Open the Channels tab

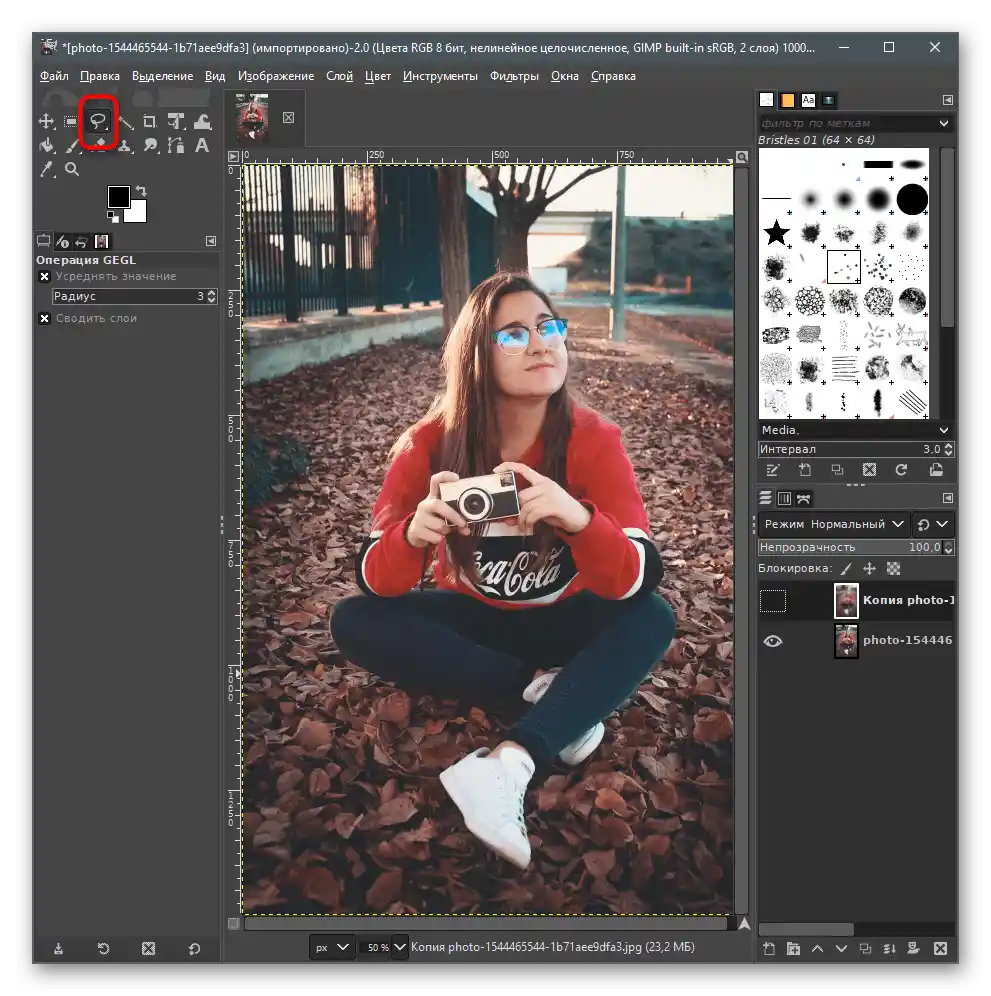[x=785, y=499]
